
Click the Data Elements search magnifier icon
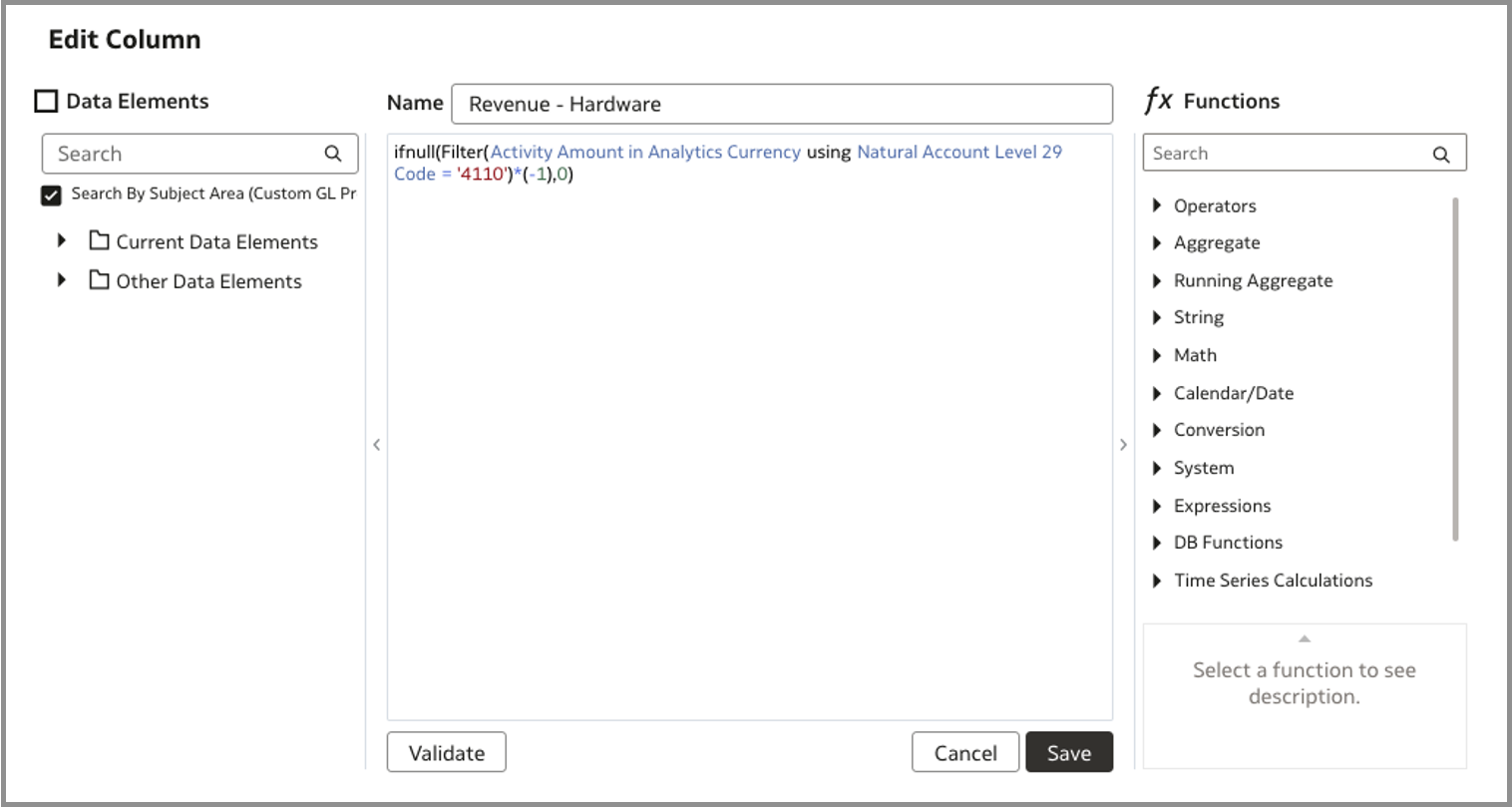(x=333, y=154)
